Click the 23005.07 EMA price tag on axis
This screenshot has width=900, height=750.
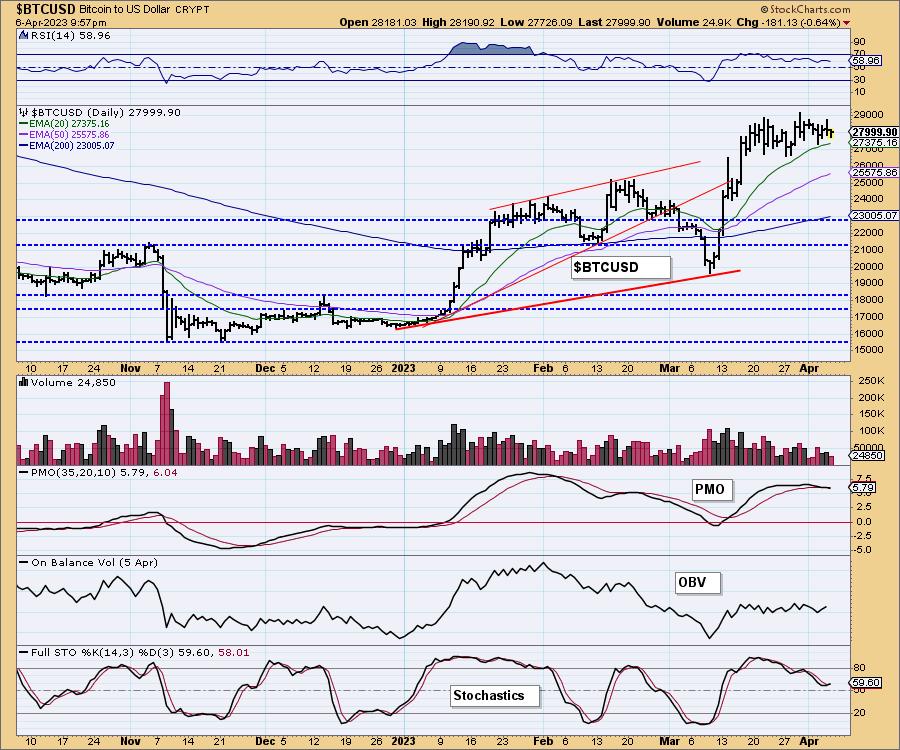click(875, 215)
